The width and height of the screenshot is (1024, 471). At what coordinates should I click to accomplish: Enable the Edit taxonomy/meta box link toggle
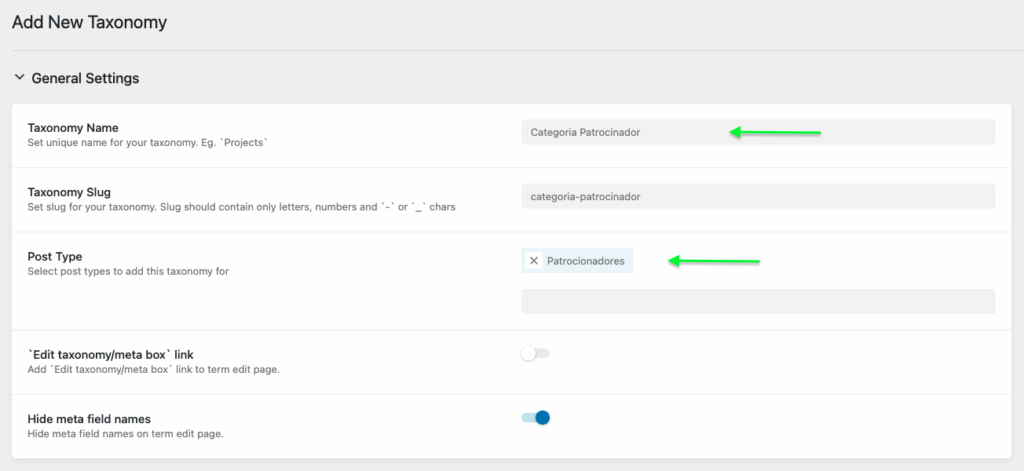point(535,354)
